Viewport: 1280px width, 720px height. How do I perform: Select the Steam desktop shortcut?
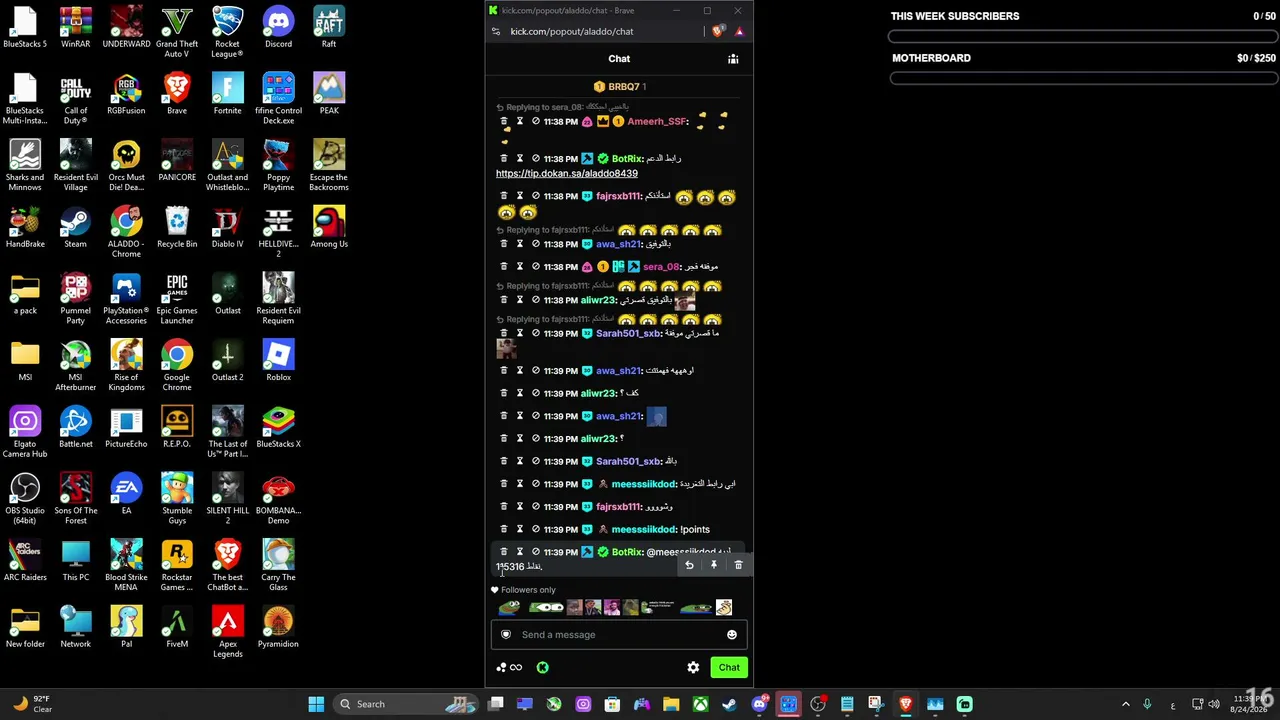[x=75, y=227]
